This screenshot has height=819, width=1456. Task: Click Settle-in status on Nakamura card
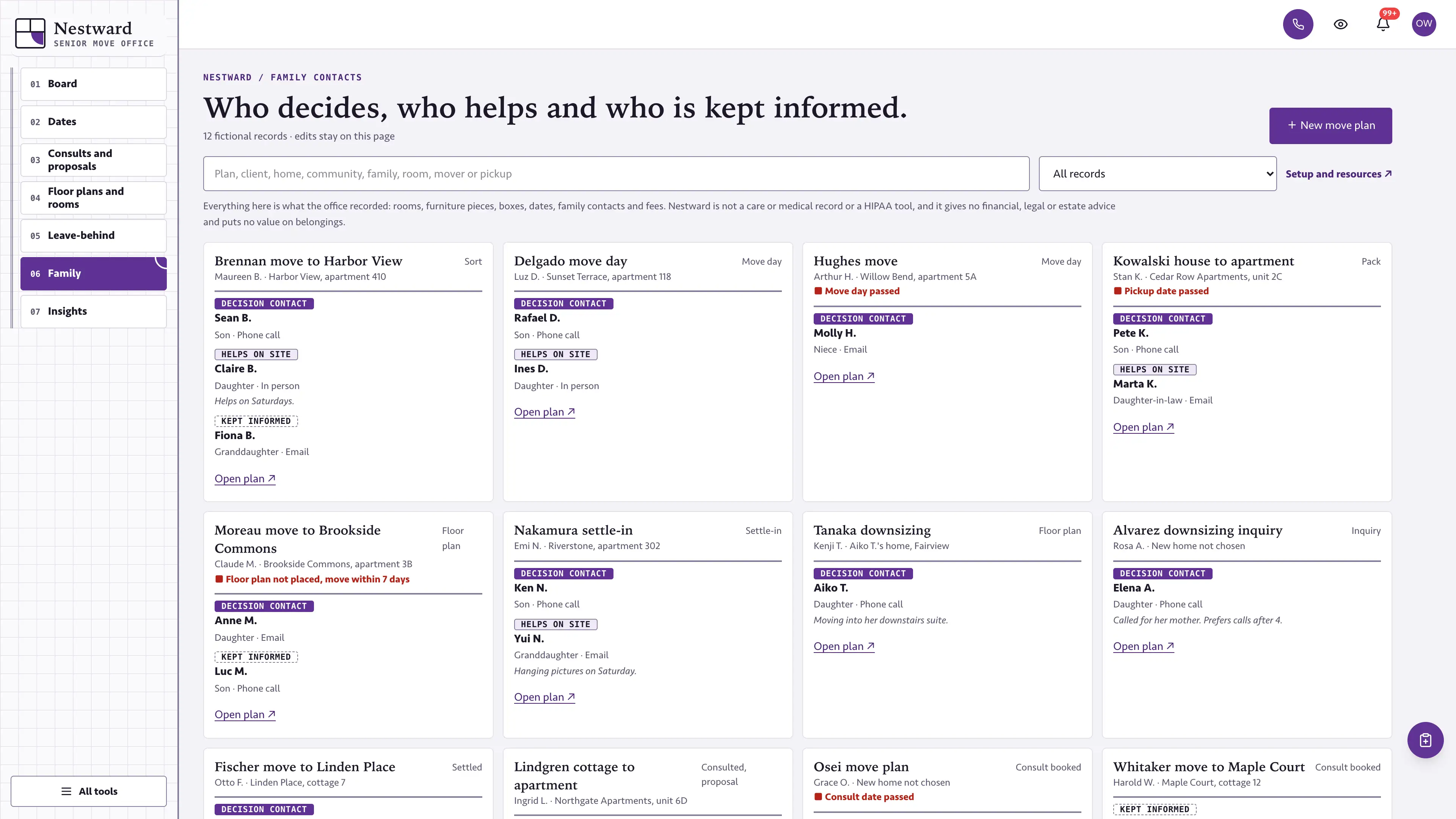(763, 531)
